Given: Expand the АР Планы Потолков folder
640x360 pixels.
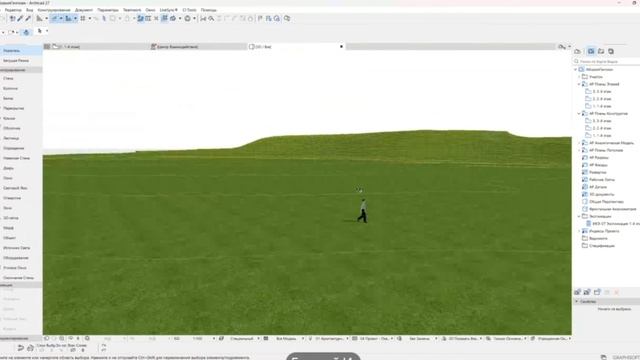Looking at the screenshot, I should tap(579, 150).
